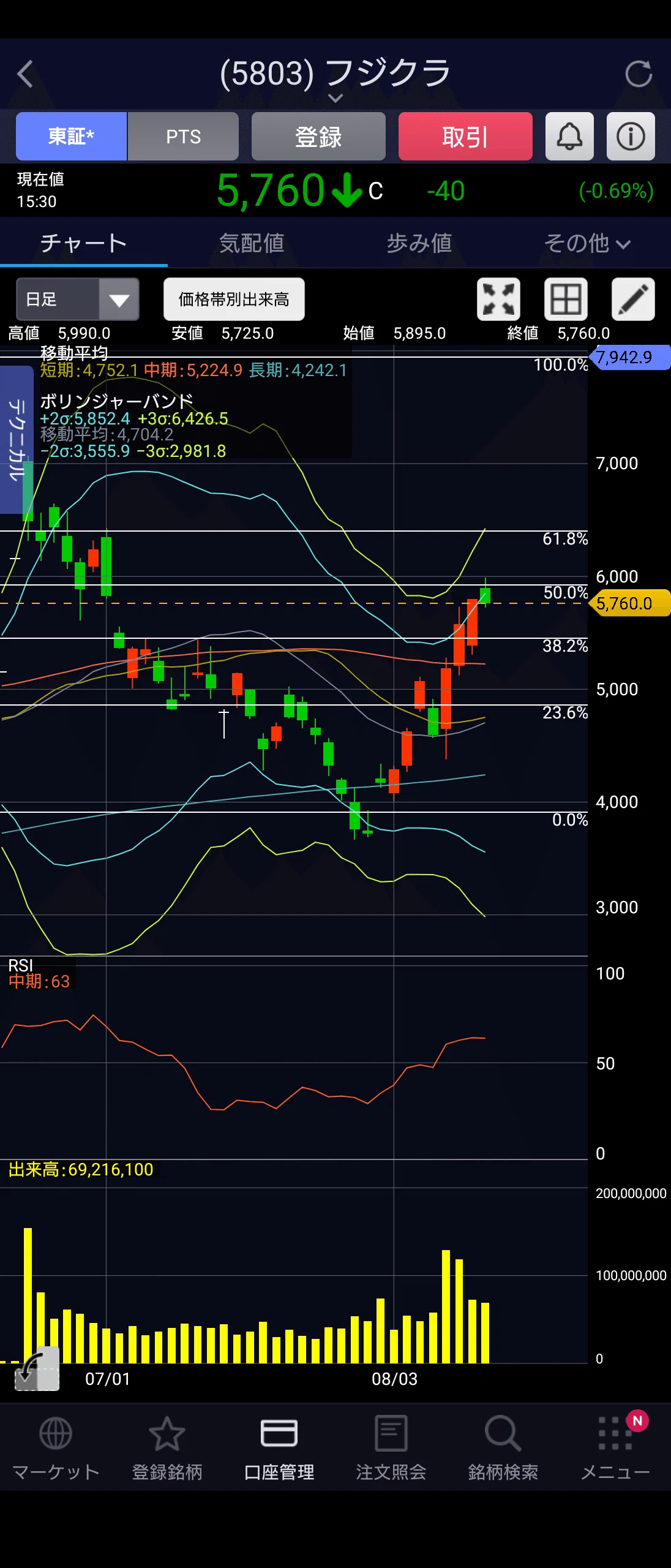Go back with the left arrow
The image size is (671, 1568).
click(25, 74)
